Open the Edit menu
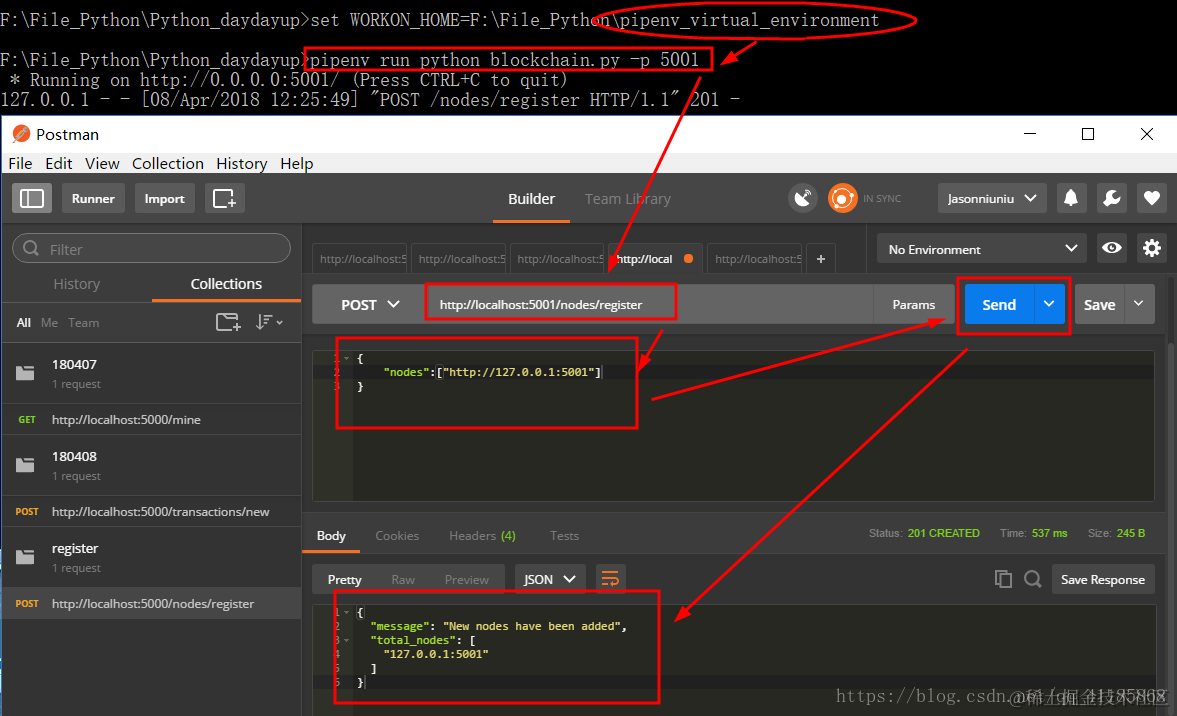 point(59,164)
